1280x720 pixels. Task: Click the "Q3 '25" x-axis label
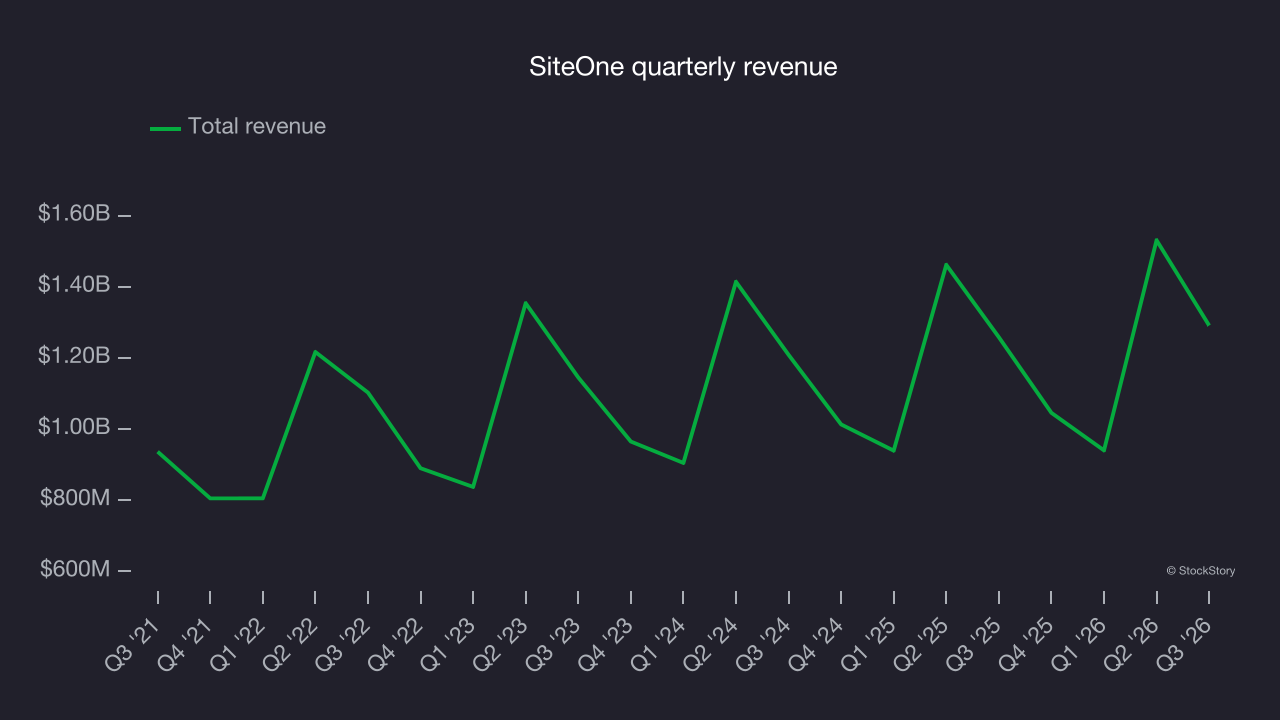973,644
